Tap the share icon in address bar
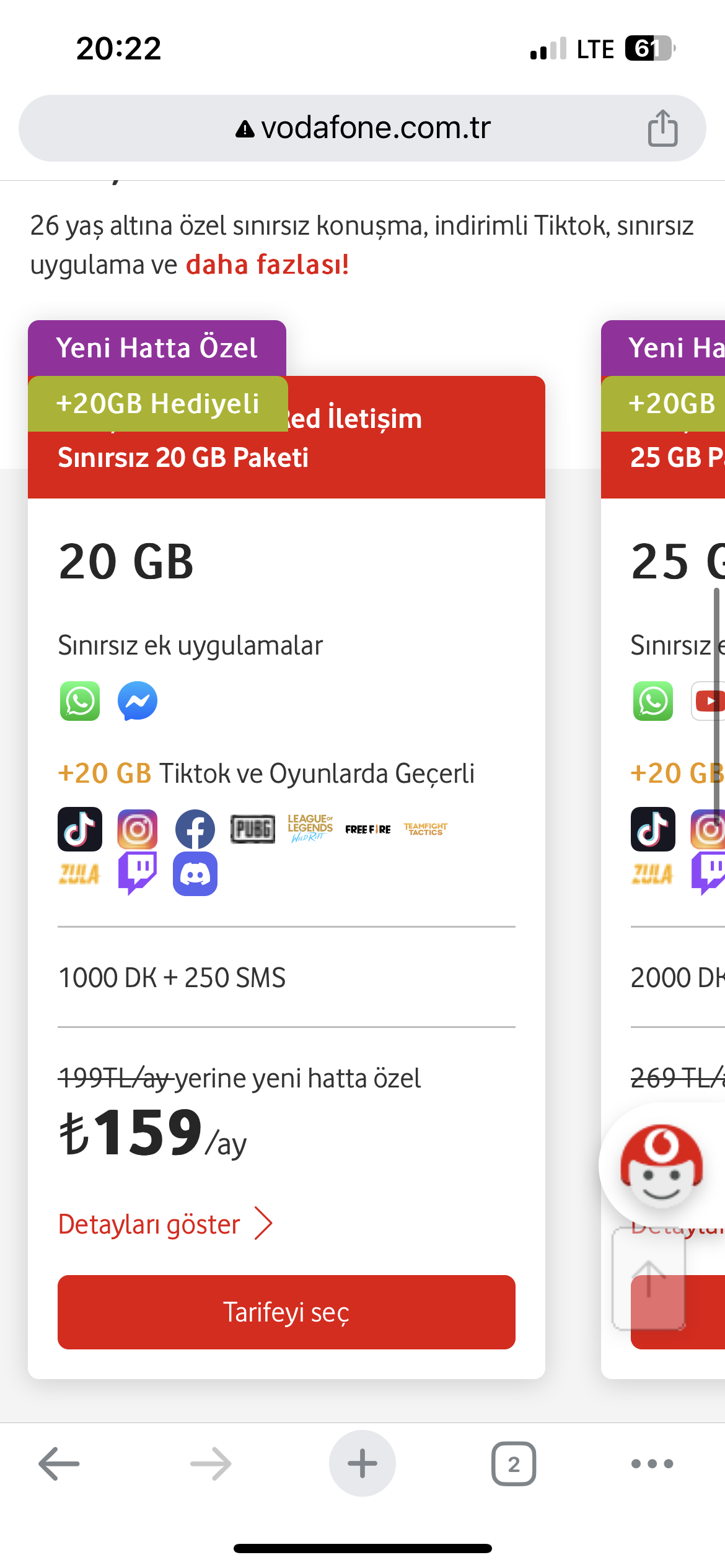Viewport: 725px width, 1568px height. coord(662,128)
